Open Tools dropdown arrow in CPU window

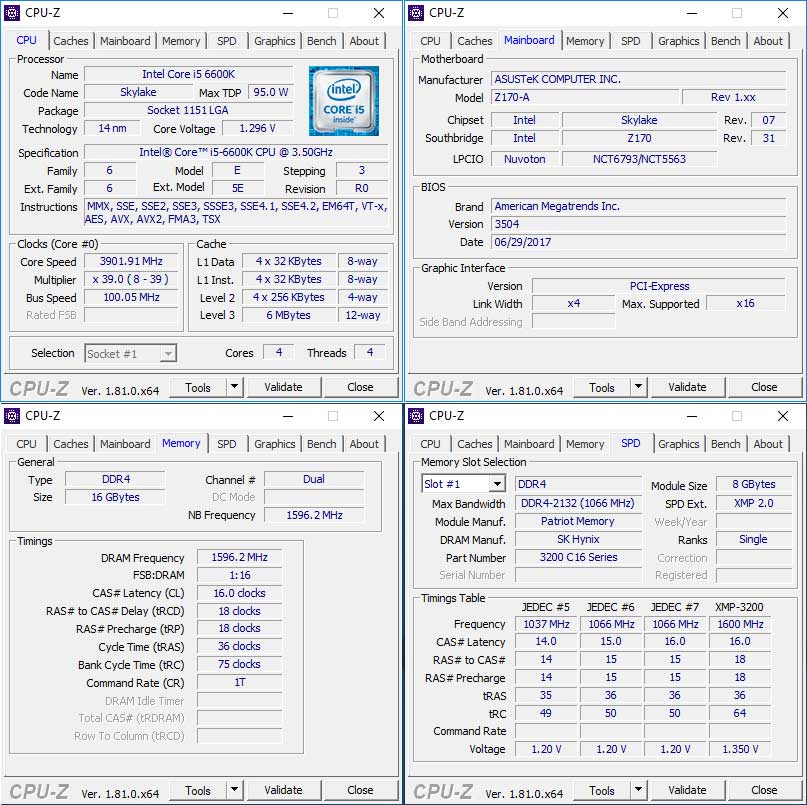(x=234, y=387)
